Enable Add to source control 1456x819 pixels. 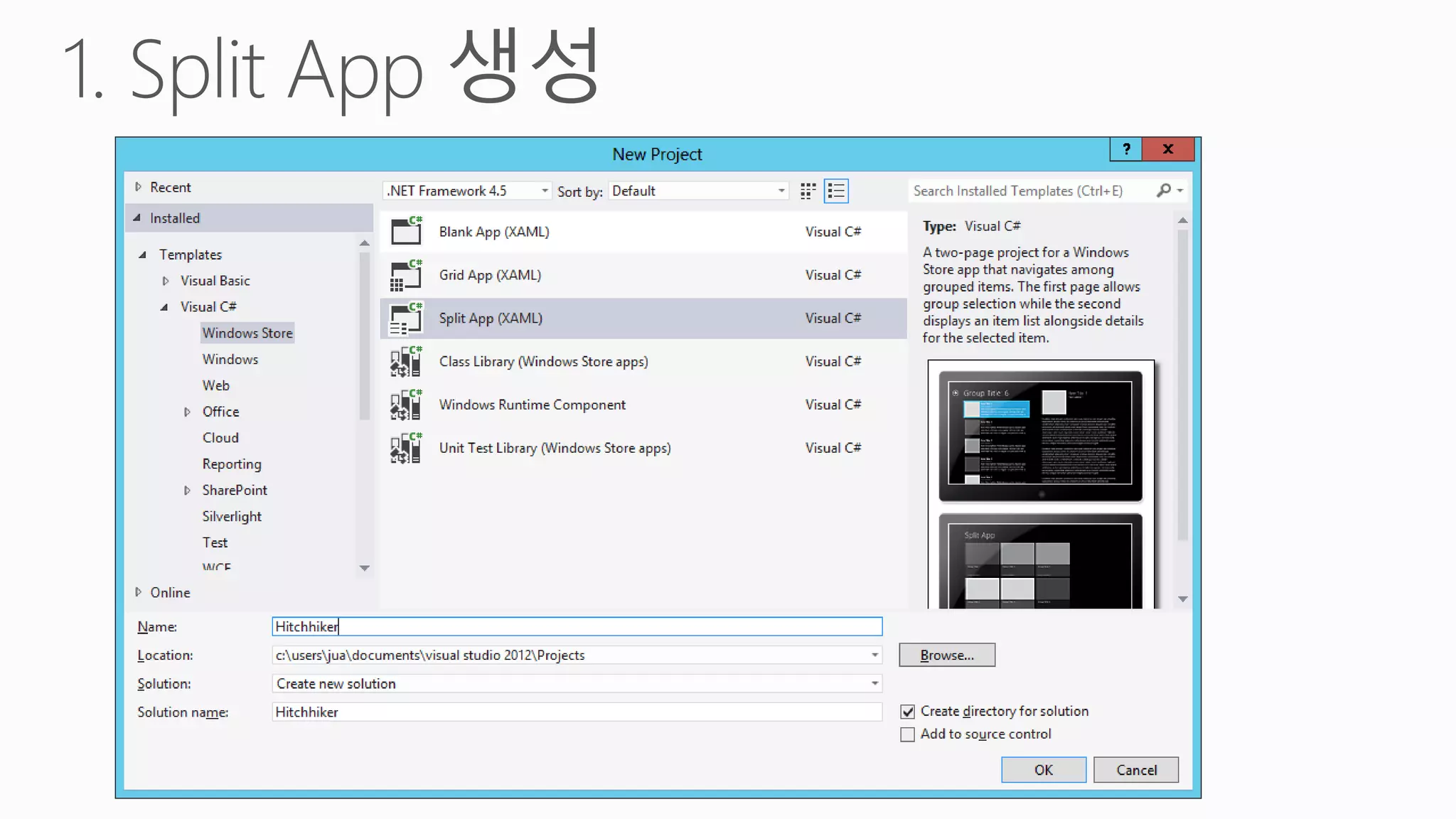(908, 734)
